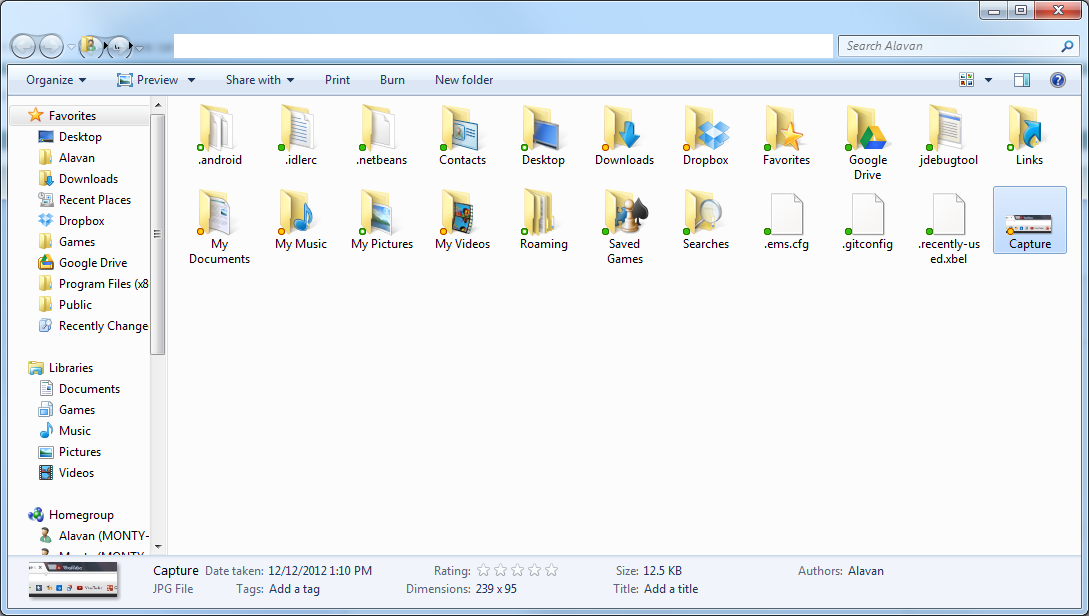Open the view options dropdown arrow
Image resolution: width=1089 pixels, height=616 pixels.
[x=988, y=80]
